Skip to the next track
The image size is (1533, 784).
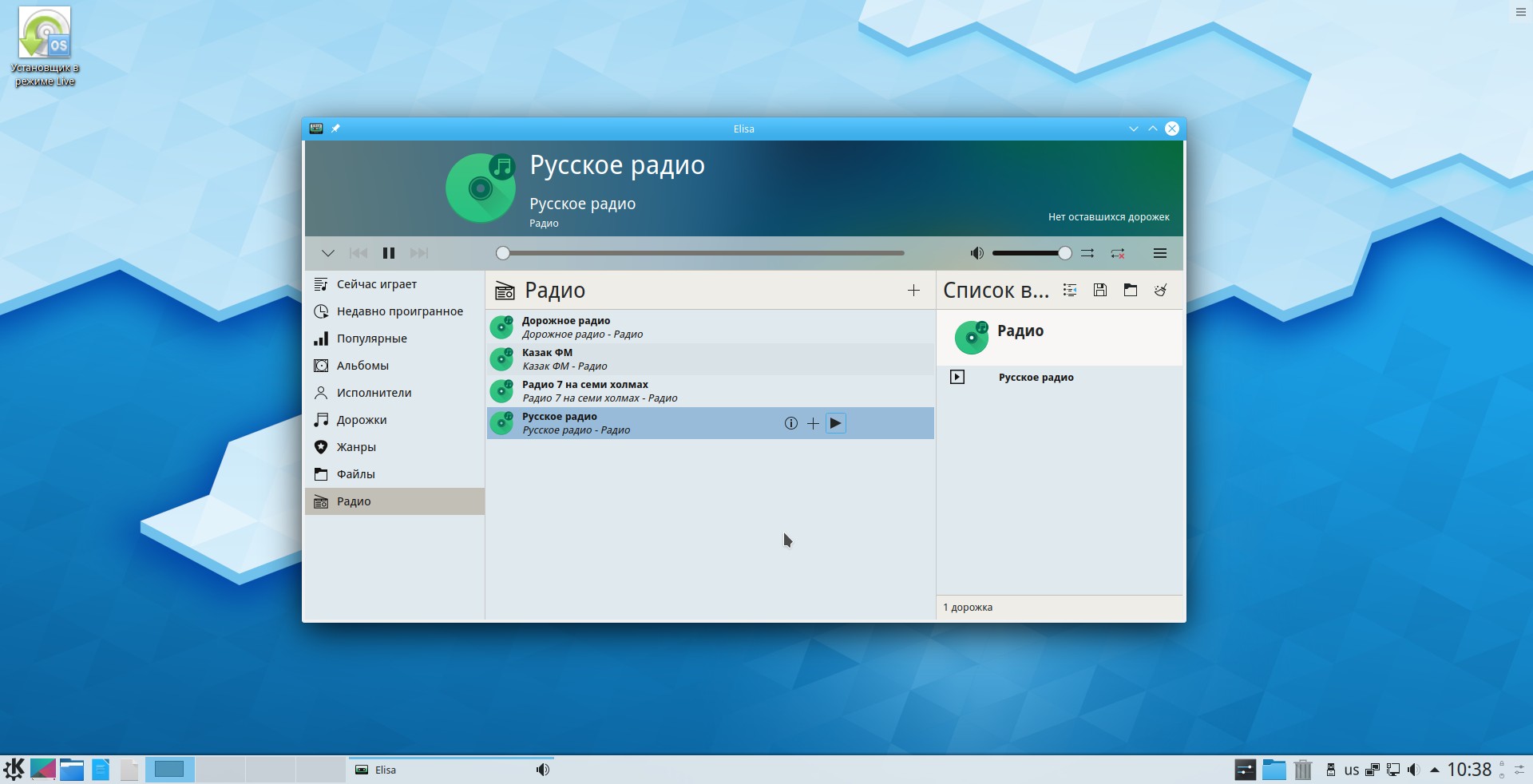tap(419, 253)
